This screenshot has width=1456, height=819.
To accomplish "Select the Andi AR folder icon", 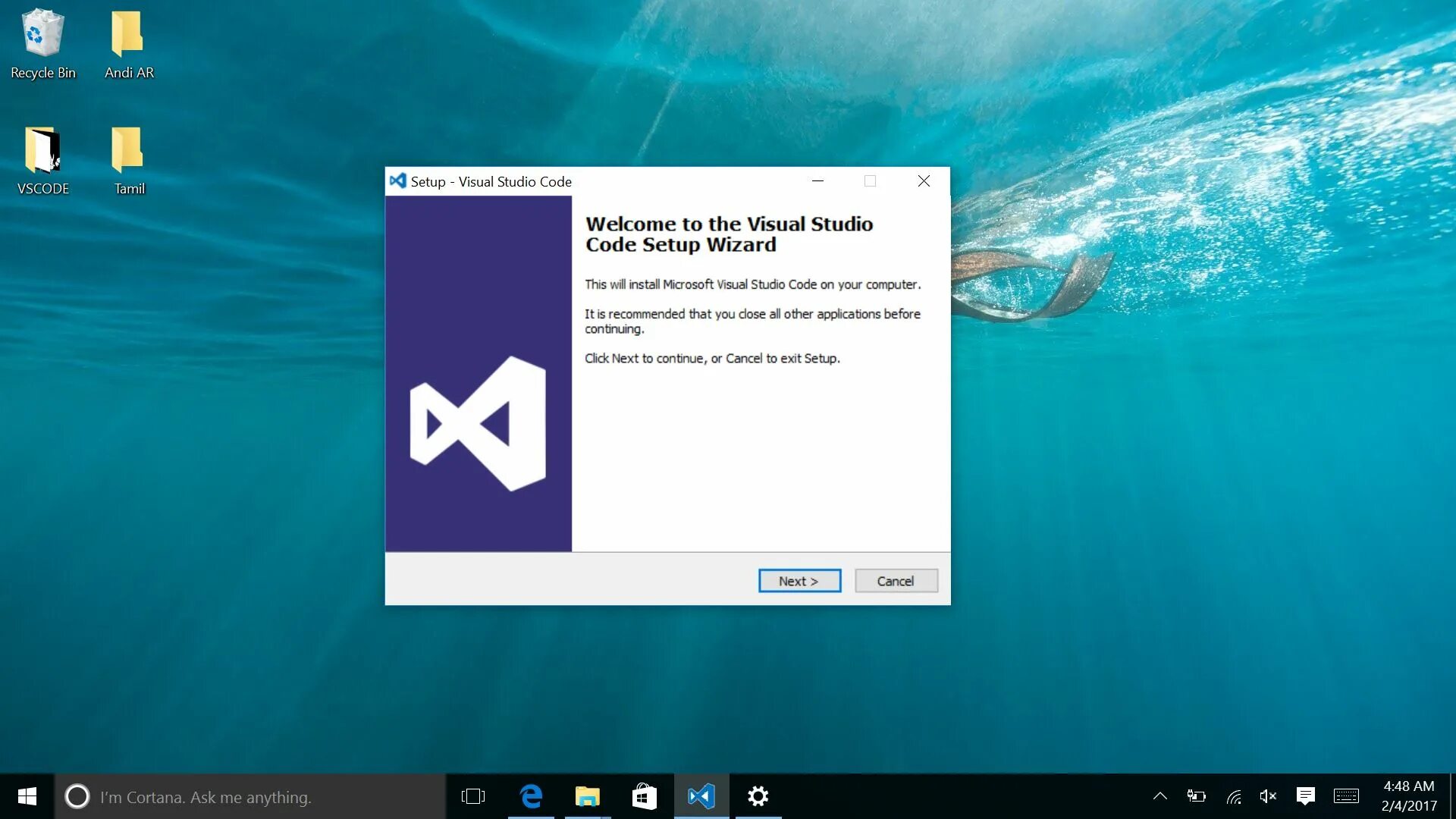I will [x=129, y=44].
